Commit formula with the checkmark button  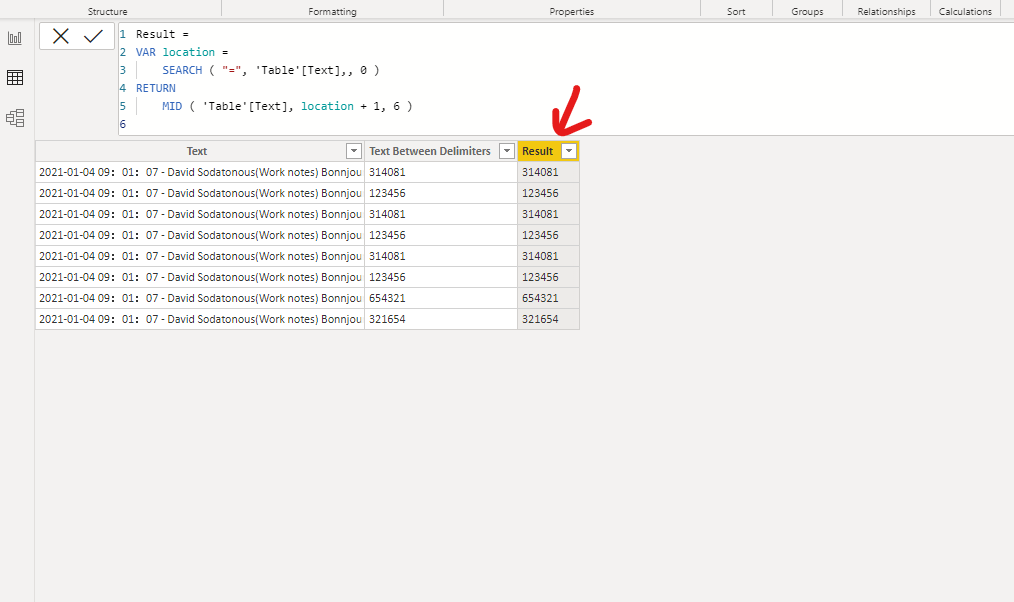pyautogui.click(x=93, y=36)
